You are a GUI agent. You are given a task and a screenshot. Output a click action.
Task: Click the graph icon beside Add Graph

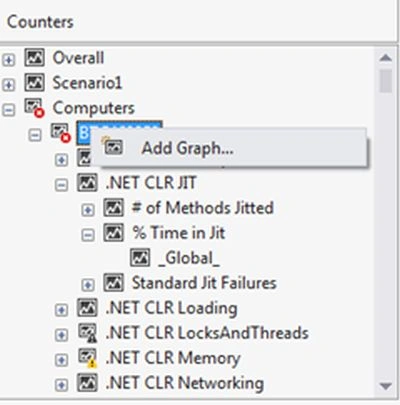[x=113, y=147]
